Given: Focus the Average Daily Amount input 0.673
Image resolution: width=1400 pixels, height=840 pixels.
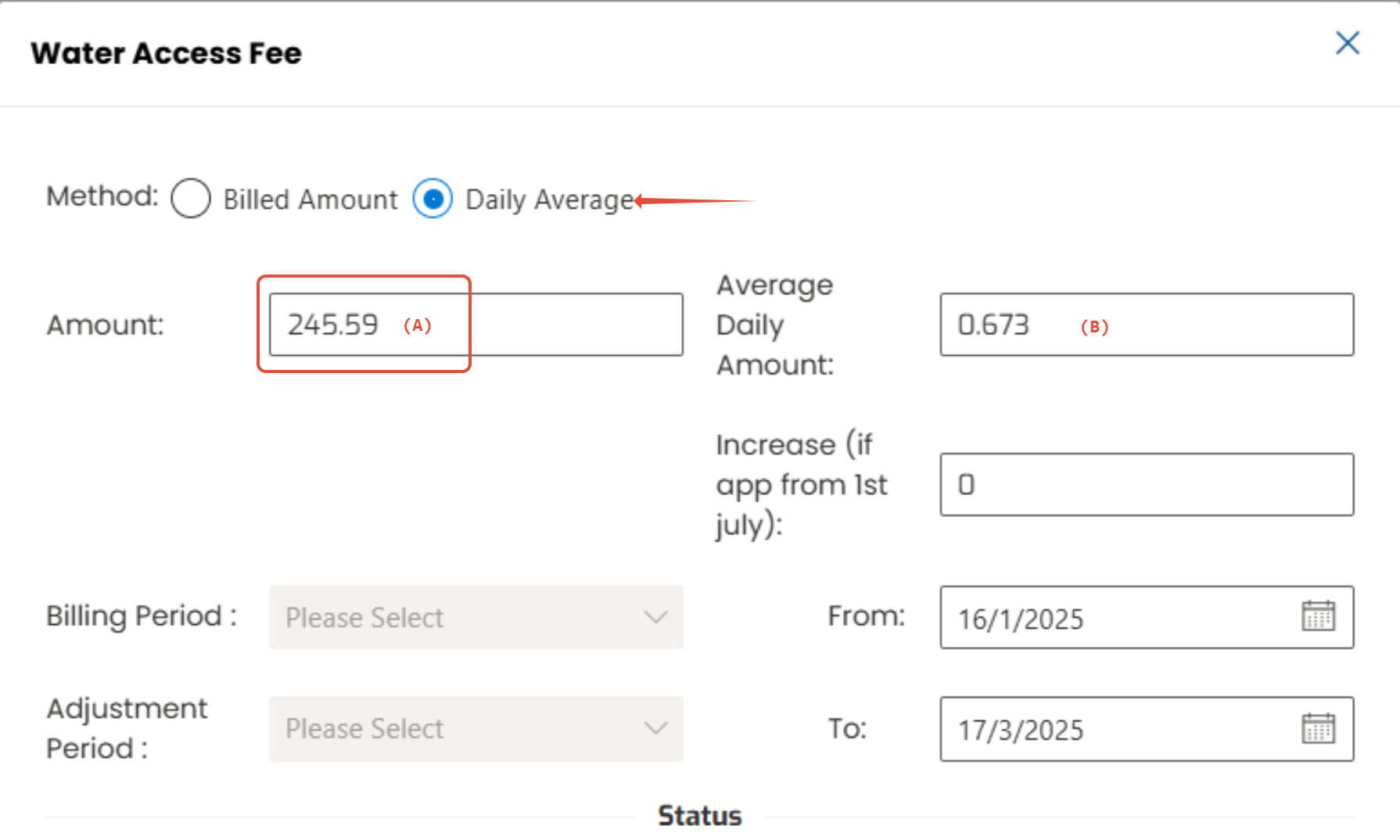Looking at the screenshot, I should [1146, 325].
